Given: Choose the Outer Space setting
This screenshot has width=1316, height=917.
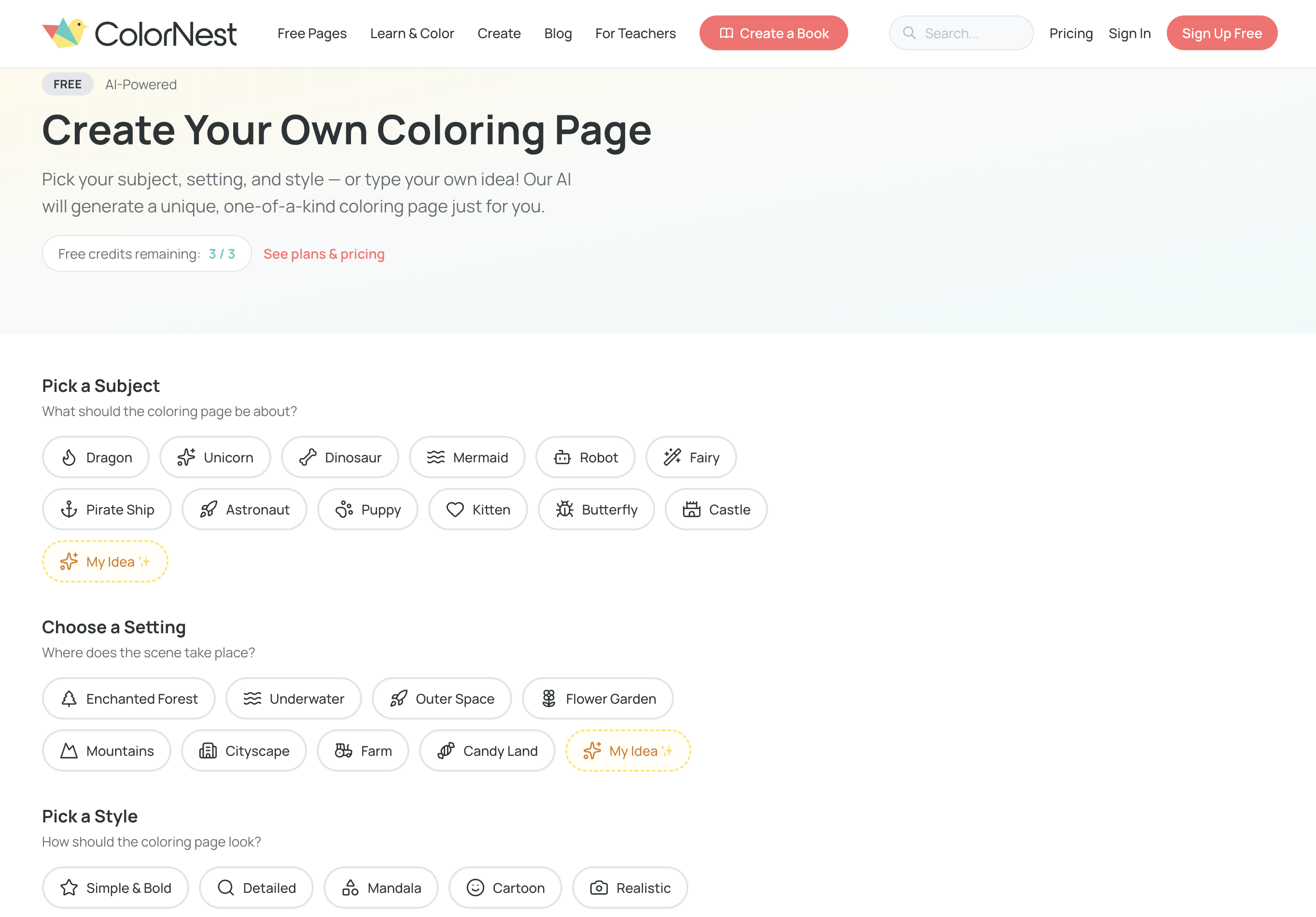Looking at the screenshot, I should (442, 698).
